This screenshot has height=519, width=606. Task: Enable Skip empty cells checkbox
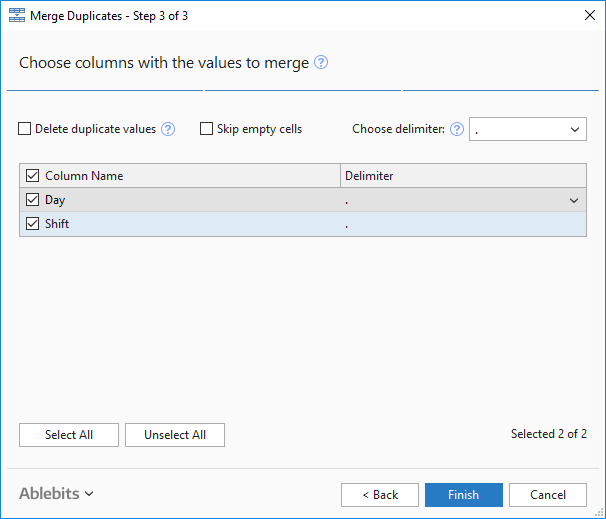click(x=206, y=129)
